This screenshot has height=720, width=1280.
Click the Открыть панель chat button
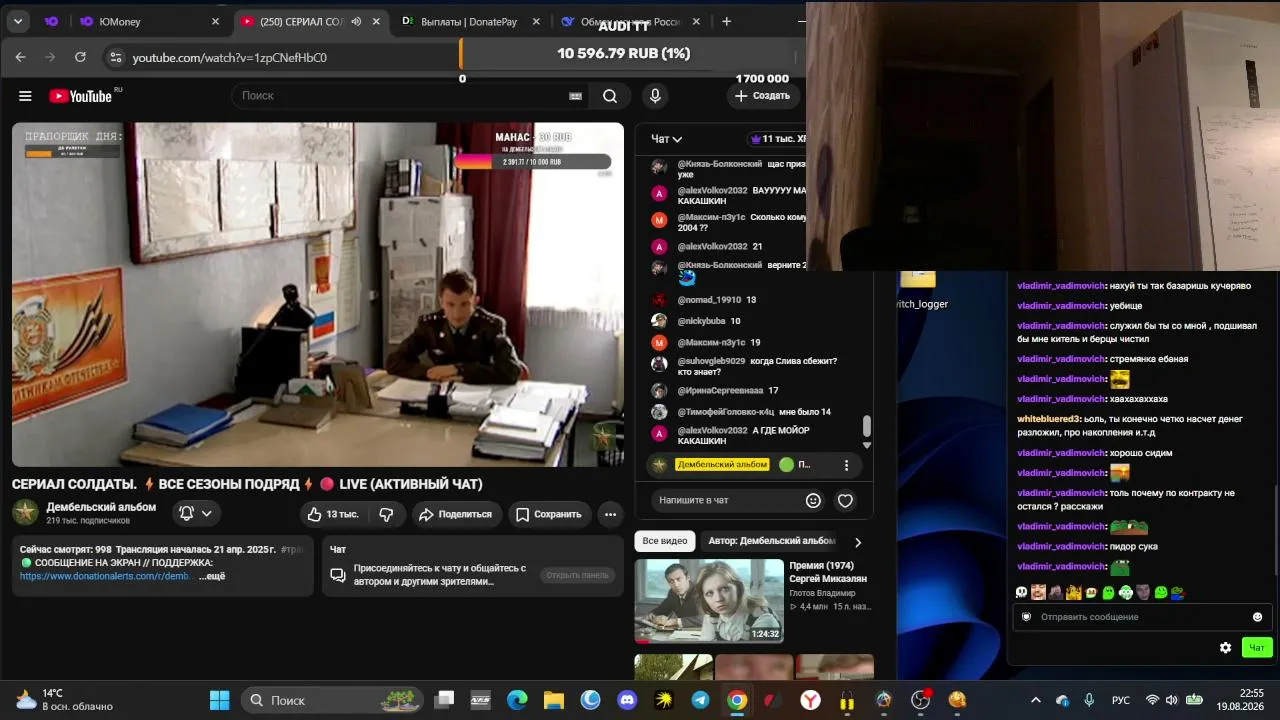tap(577, 575)
